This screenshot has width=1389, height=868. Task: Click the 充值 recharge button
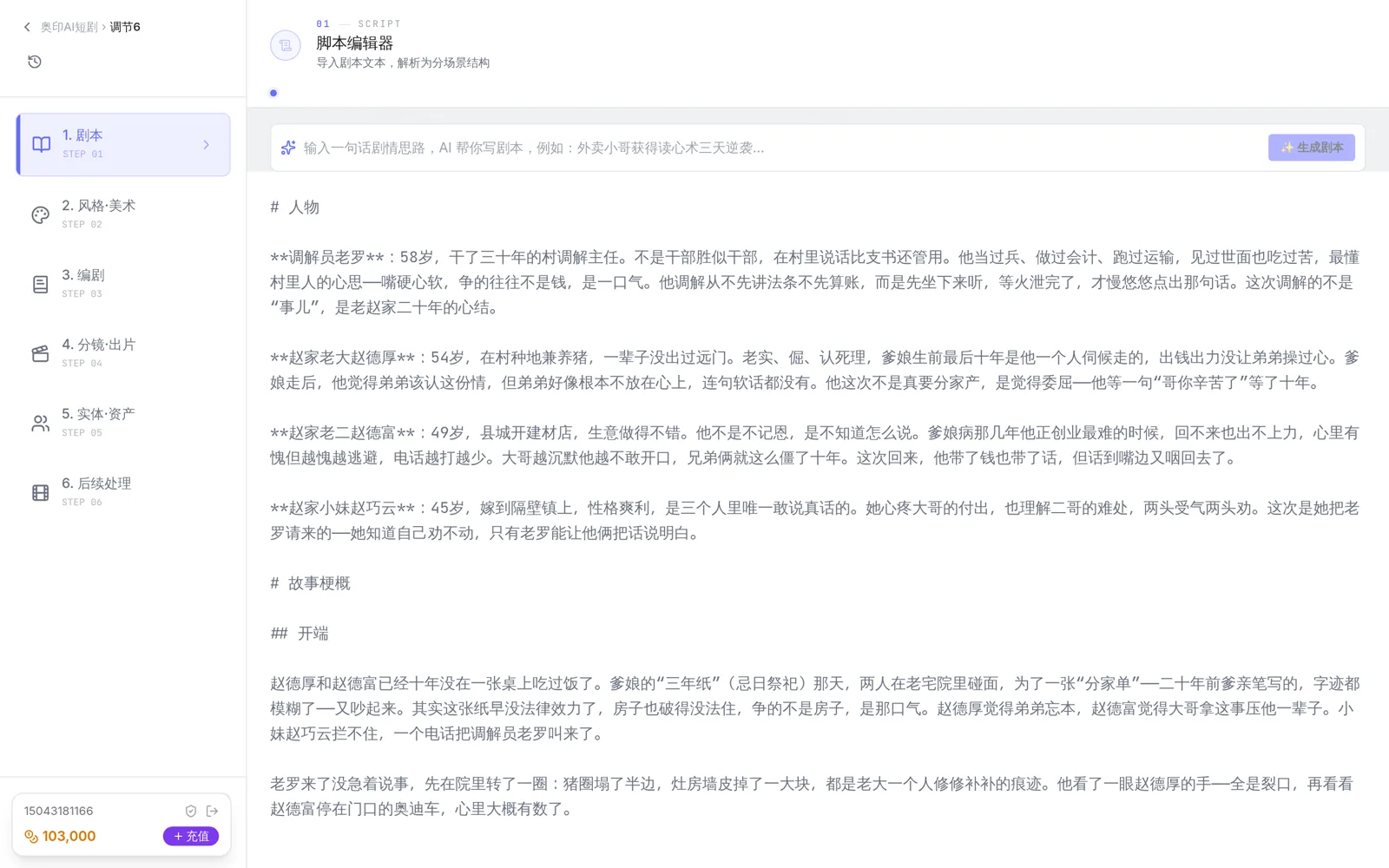191,836
